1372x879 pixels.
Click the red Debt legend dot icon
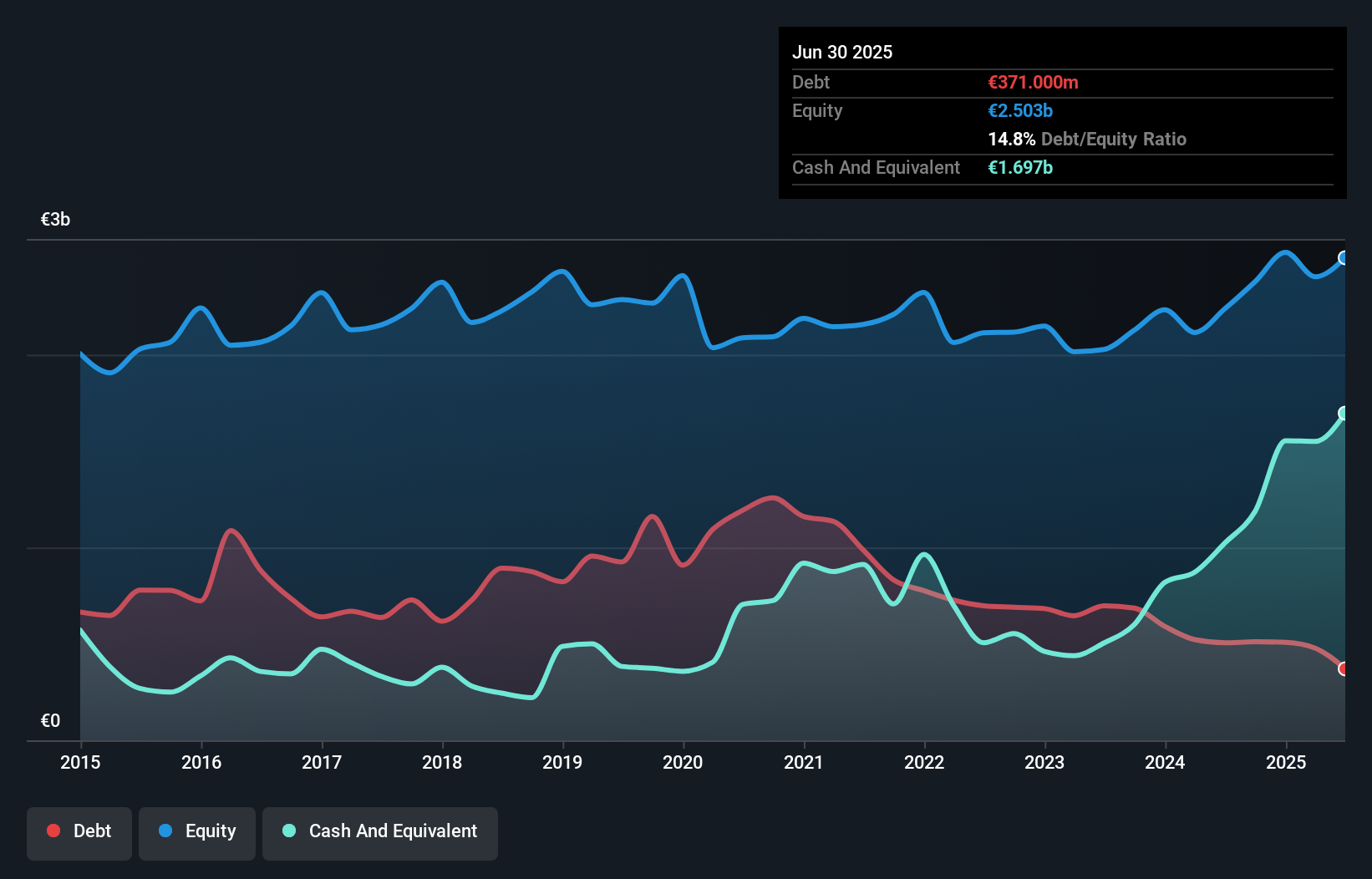(53, 831)
